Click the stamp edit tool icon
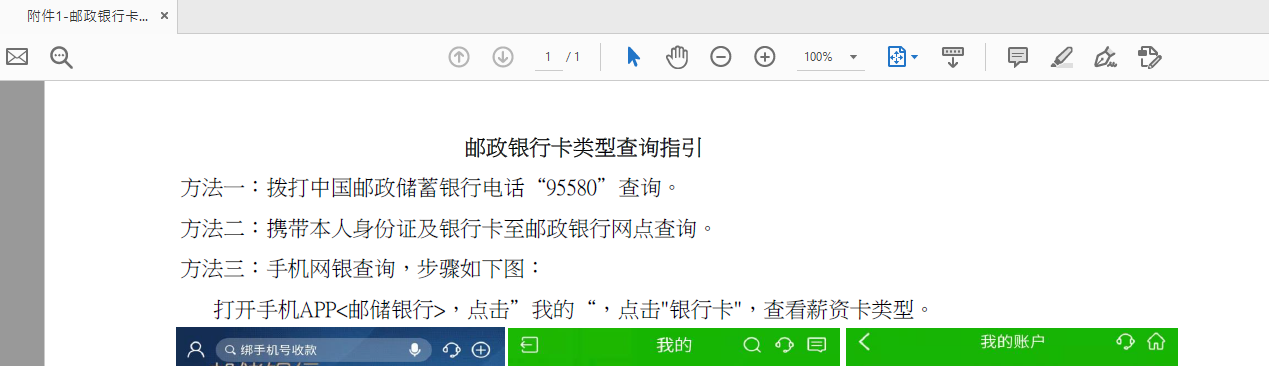 point(1150,57)
